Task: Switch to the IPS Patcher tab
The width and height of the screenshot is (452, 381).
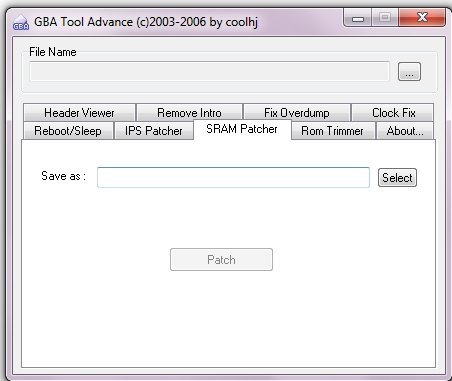Action: click(154, 131)
